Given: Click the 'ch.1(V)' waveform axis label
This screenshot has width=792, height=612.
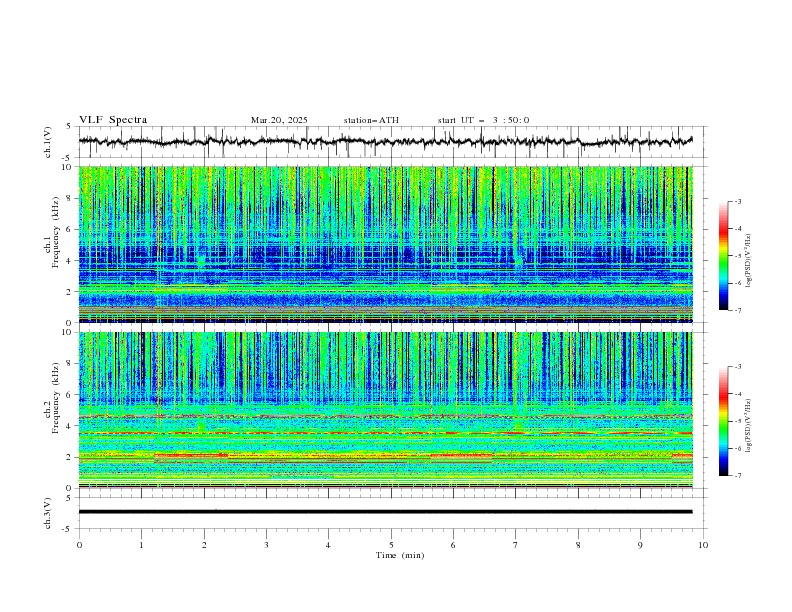Looking at the screenshot, I should pyautogui.click(x=48, y=142).
